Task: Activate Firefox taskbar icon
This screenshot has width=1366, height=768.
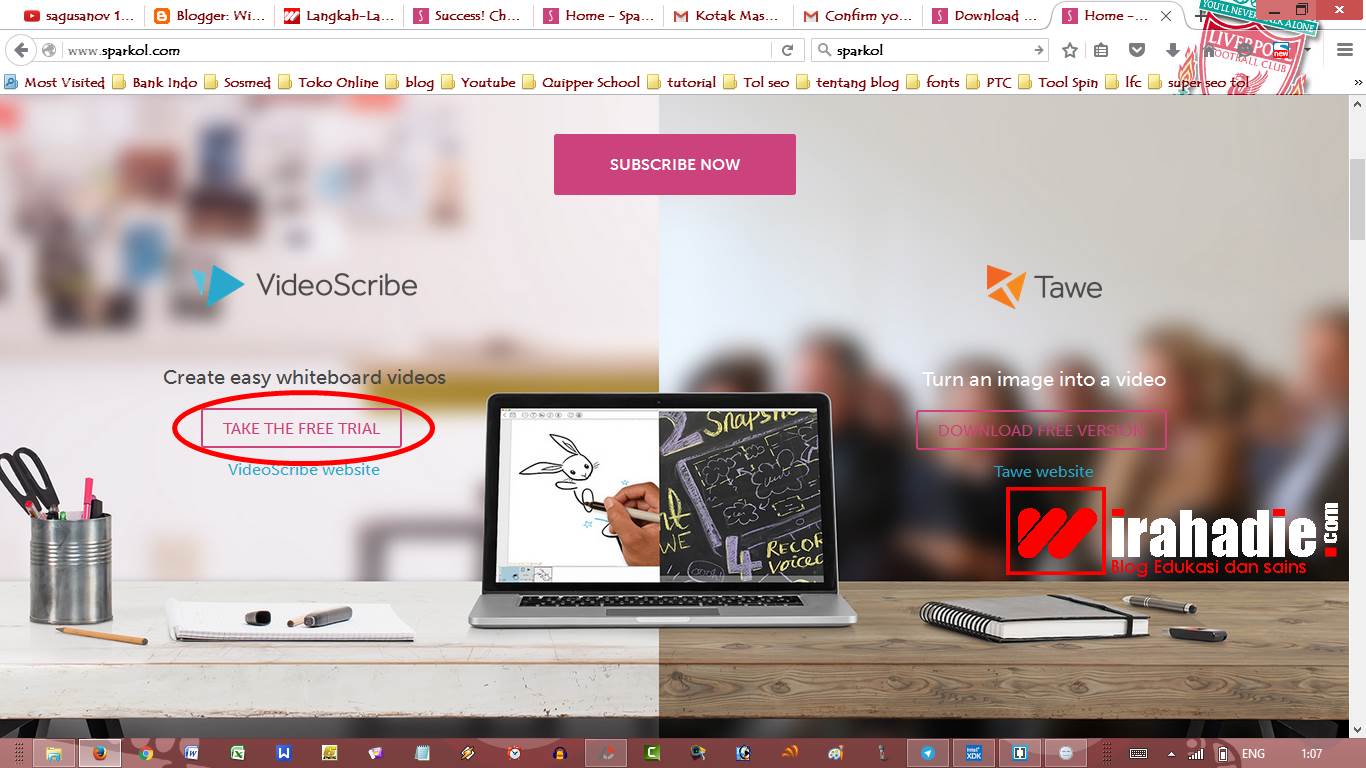Action: point(100,753)
